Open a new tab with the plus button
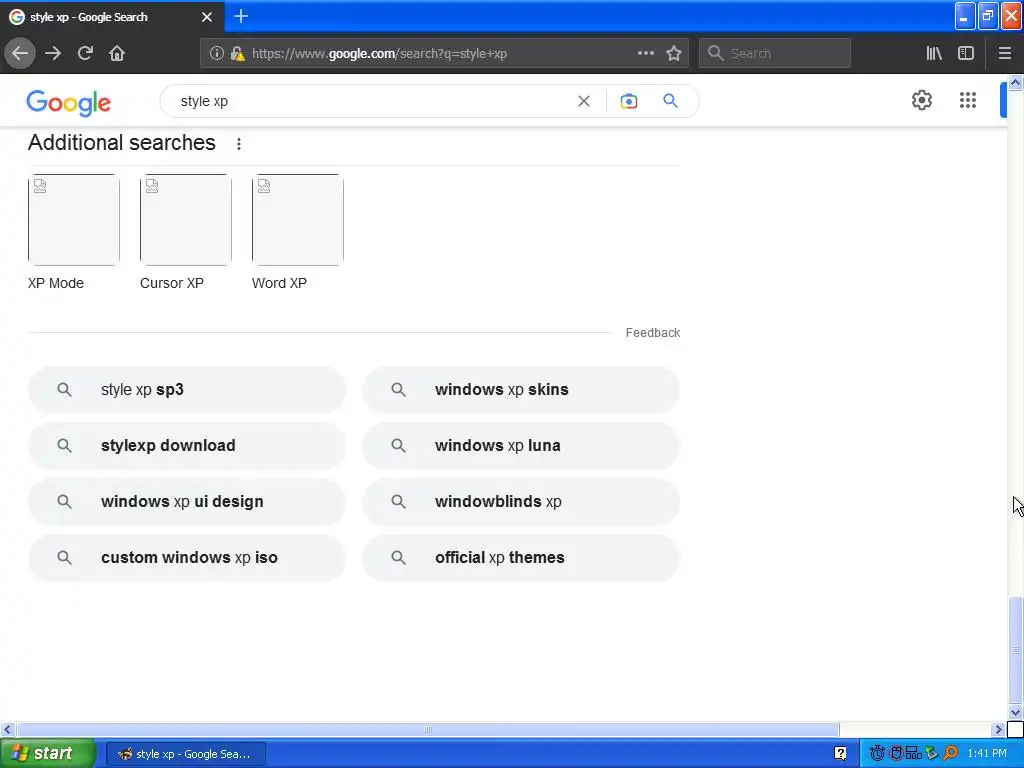This screenshot has height=768, width=1024. coord(241,16)
